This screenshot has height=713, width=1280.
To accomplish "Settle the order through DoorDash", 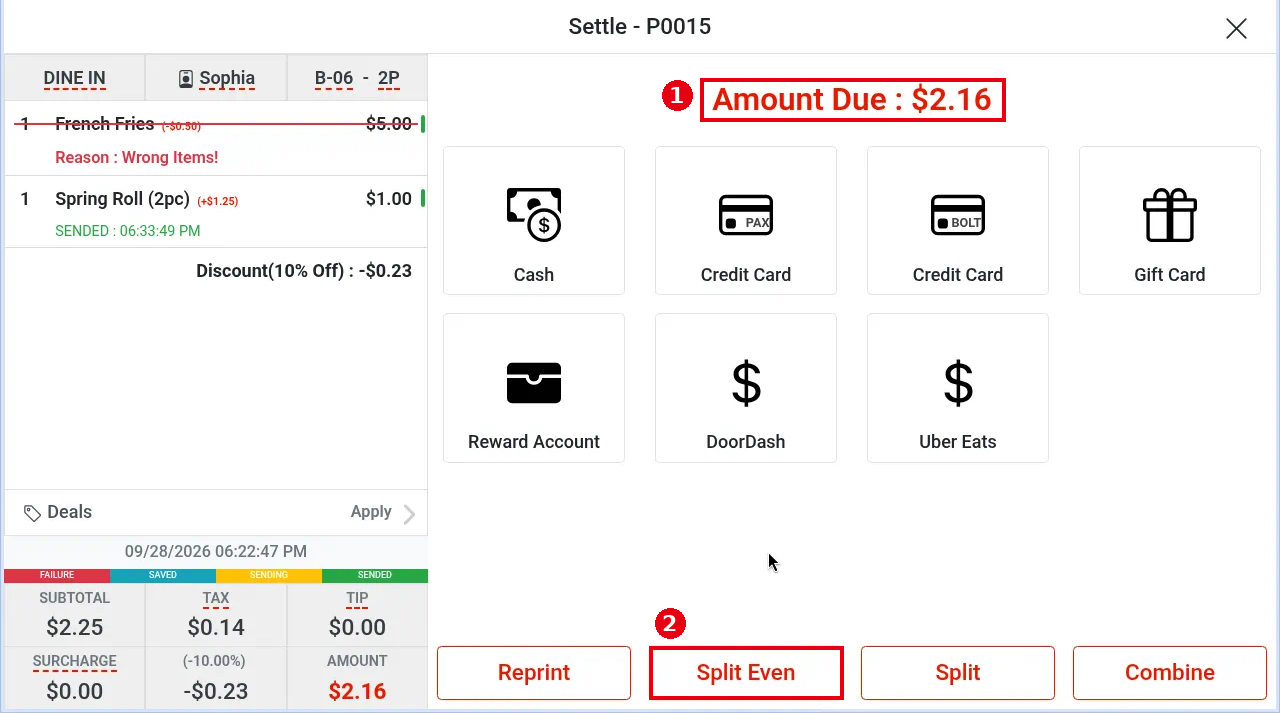I will coord(746,388).
